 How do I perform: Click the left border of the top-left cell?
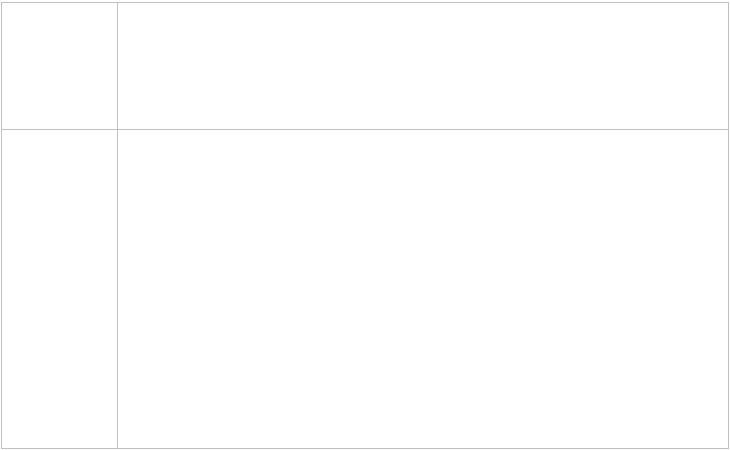point(1,66)
